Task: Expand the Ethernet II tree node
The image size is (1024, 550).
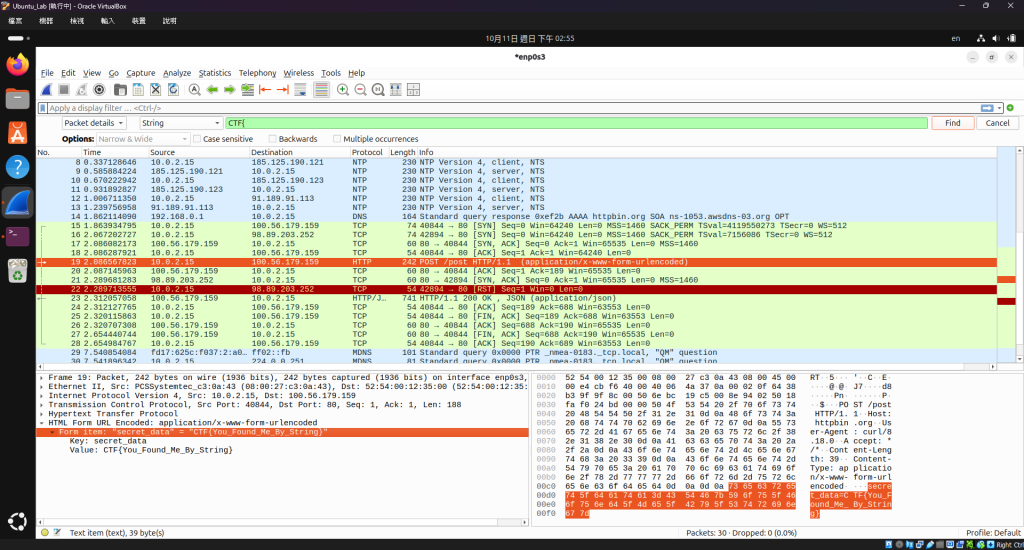Action: coord(42,387)
